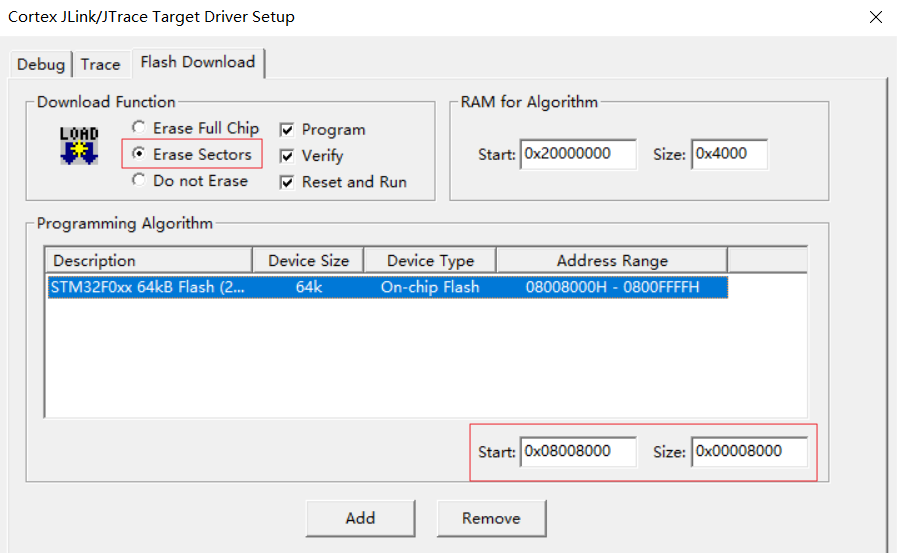
Task: Focus the Programming Algorithm Size field
Action: click(749, 451)
